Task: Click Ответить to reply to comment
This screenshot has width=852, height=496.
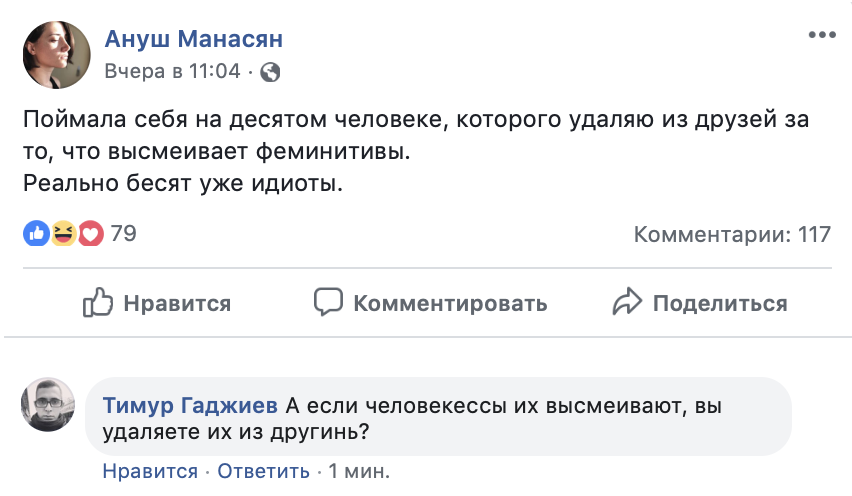Action: pyautogui.click(x=263, y=471)
